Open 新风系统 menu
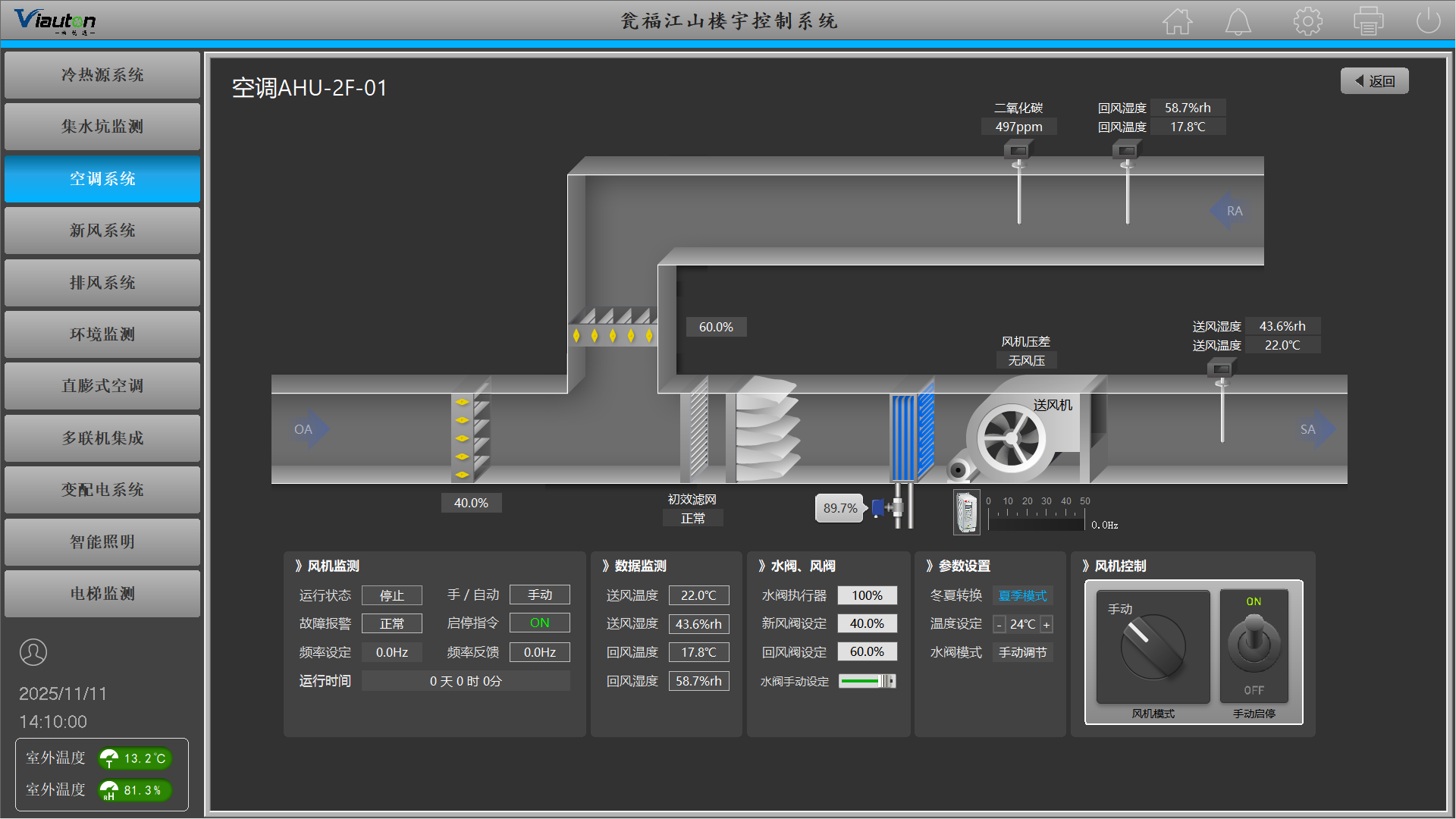Image resolution: width=1456 pixels, height=819 pixels. (102, 231)
